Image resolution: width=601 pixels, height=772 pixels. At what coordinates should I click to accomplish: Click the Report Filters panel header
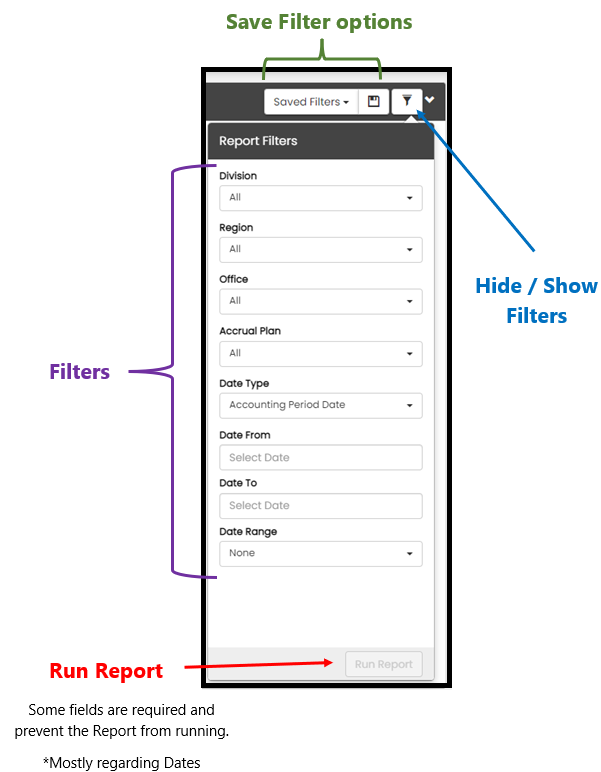(x=321, y=141)
